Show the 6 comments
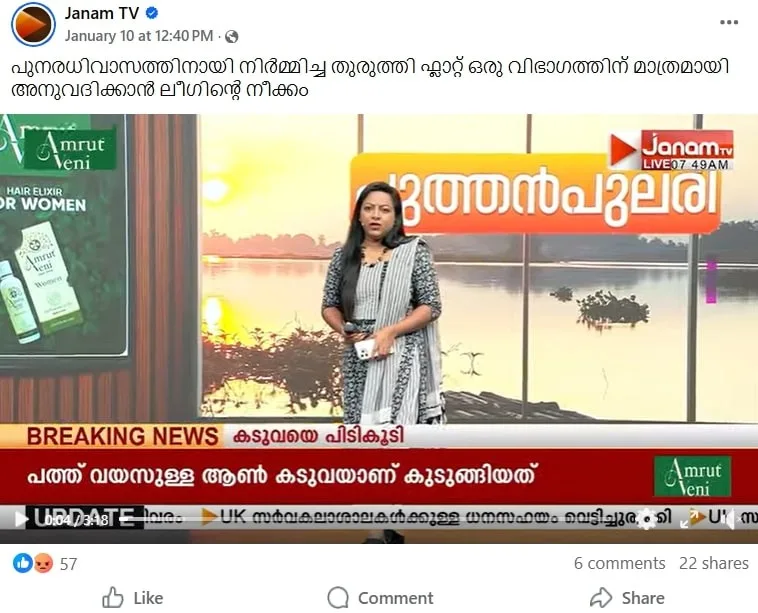This screenshot has width=758, height=613. pos(619,563)
